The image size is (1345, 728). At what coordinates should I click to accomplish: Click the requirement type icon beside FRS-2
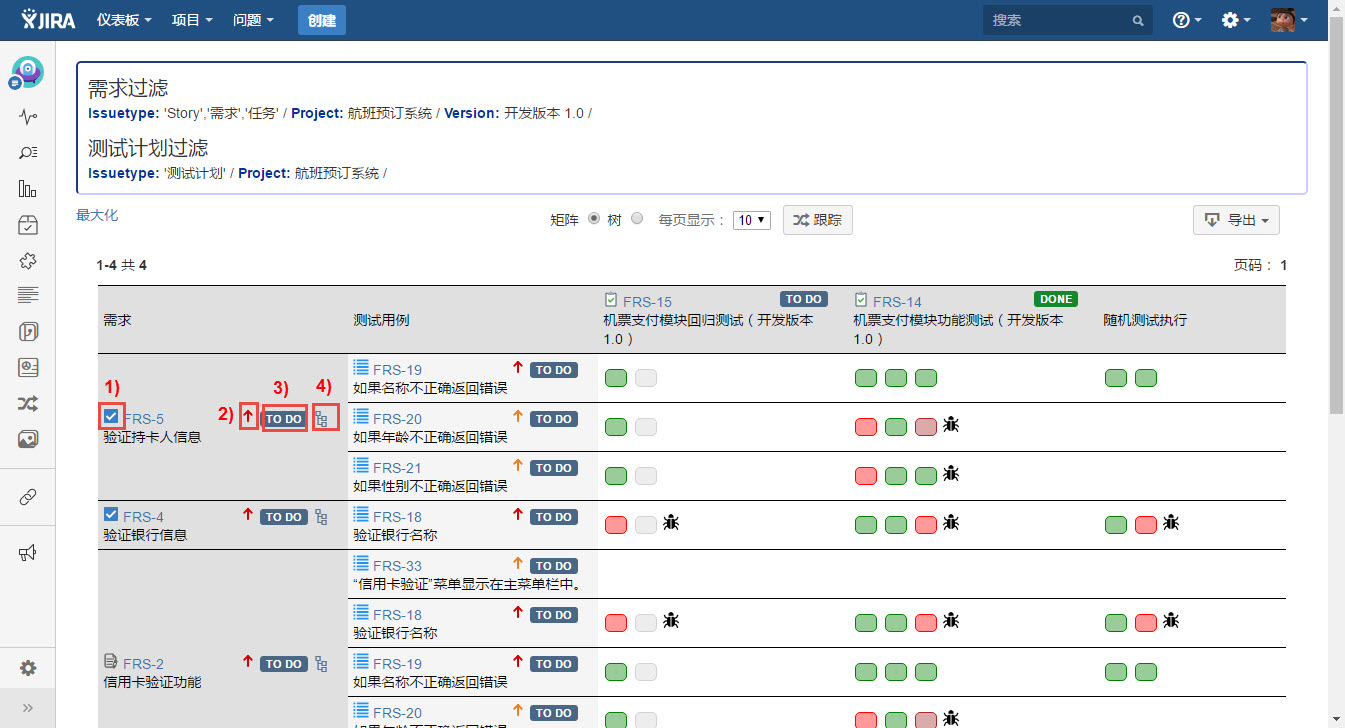pos(111,662)
